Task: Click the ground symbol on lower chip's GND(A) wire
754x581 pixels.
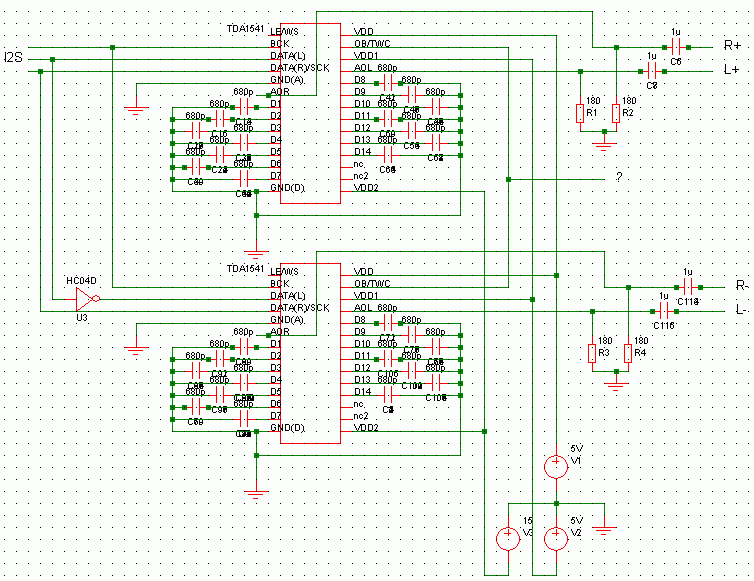Action: 136,348
